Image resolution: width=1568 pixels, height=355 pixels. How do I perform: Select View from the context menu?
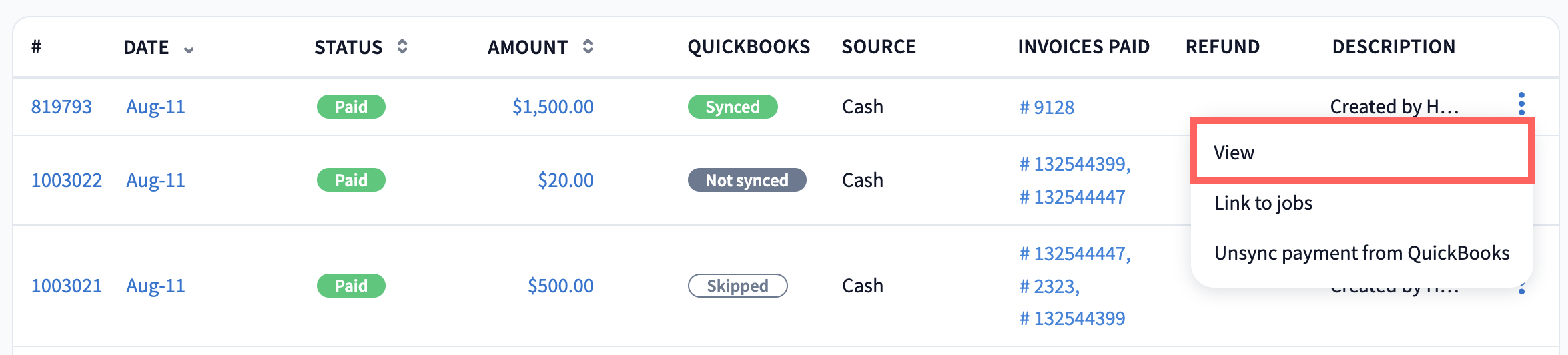pyautogui.click(x=1234, y=153)
